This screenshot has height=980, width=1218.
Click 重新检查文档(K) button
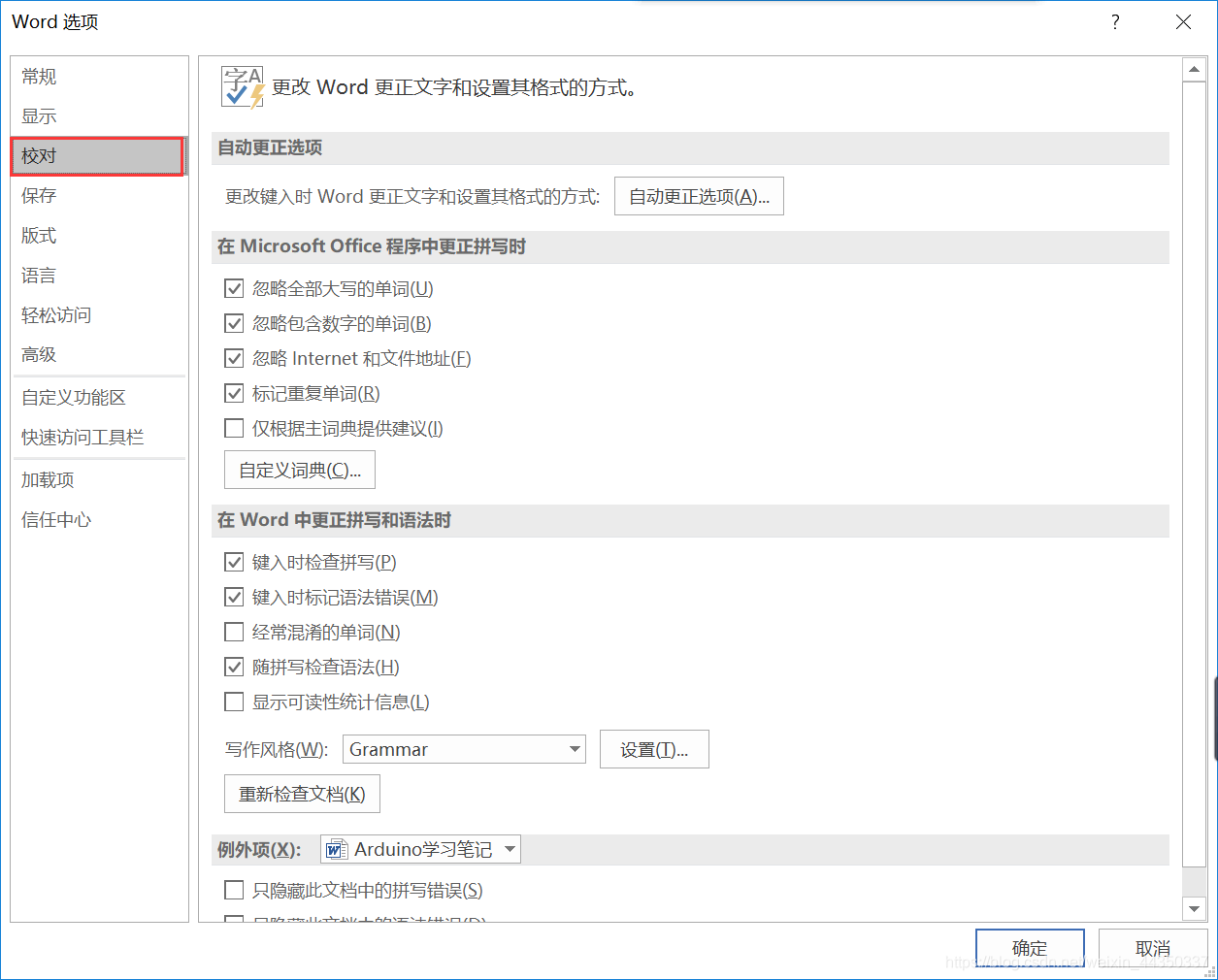tap(302, 795)
